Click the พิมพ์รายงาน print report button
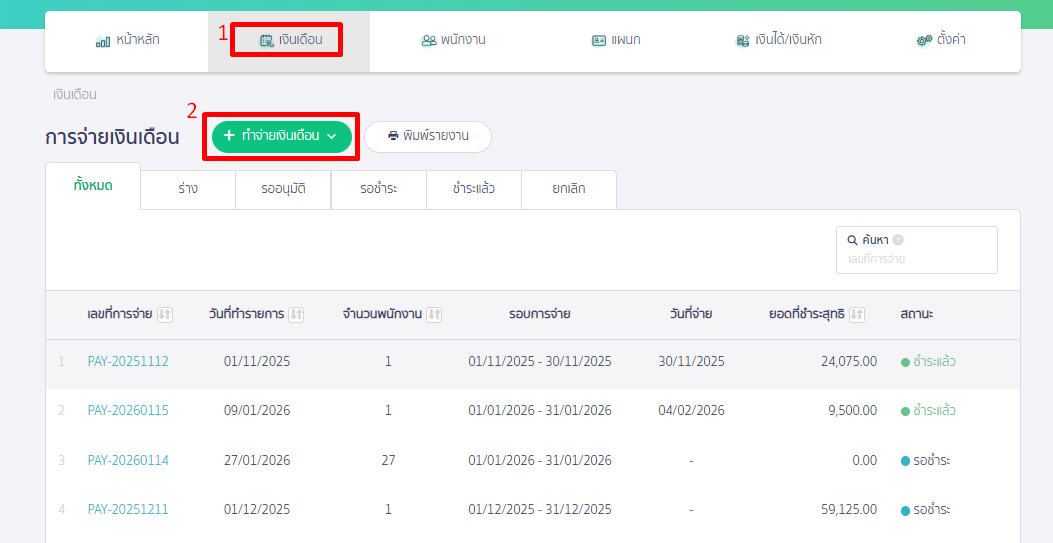This screenshot has width=1053, height=543. (x=428, y=136)
